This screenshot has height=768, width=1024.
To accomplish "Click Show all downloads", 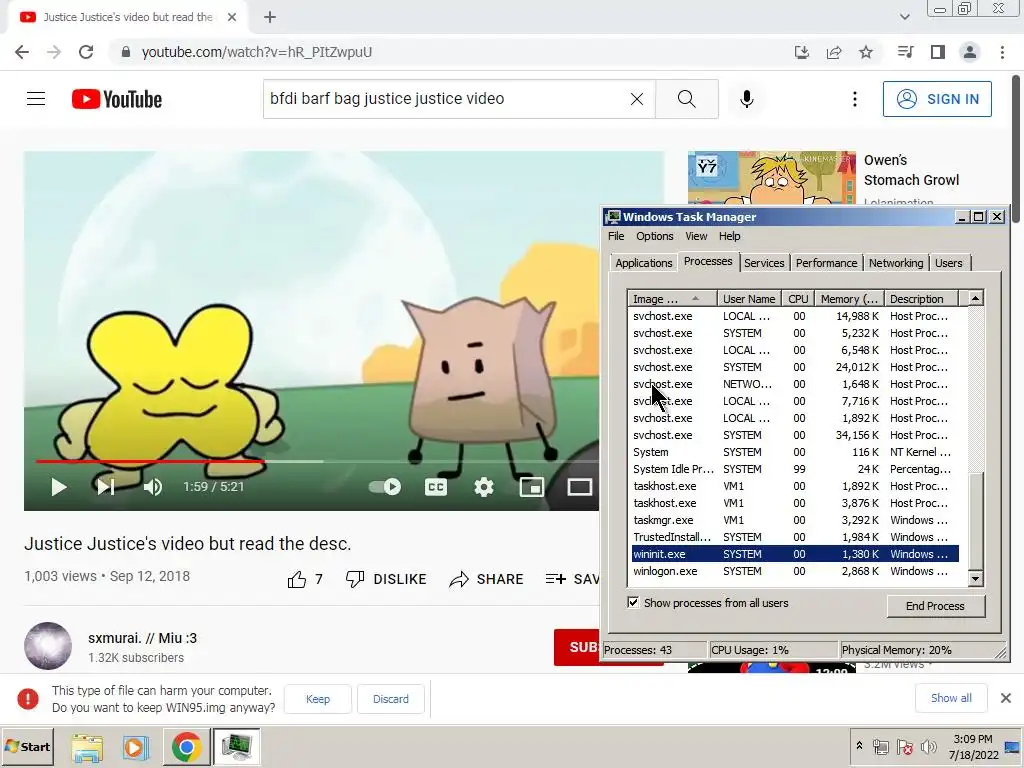I will click(x=951, y=698).
